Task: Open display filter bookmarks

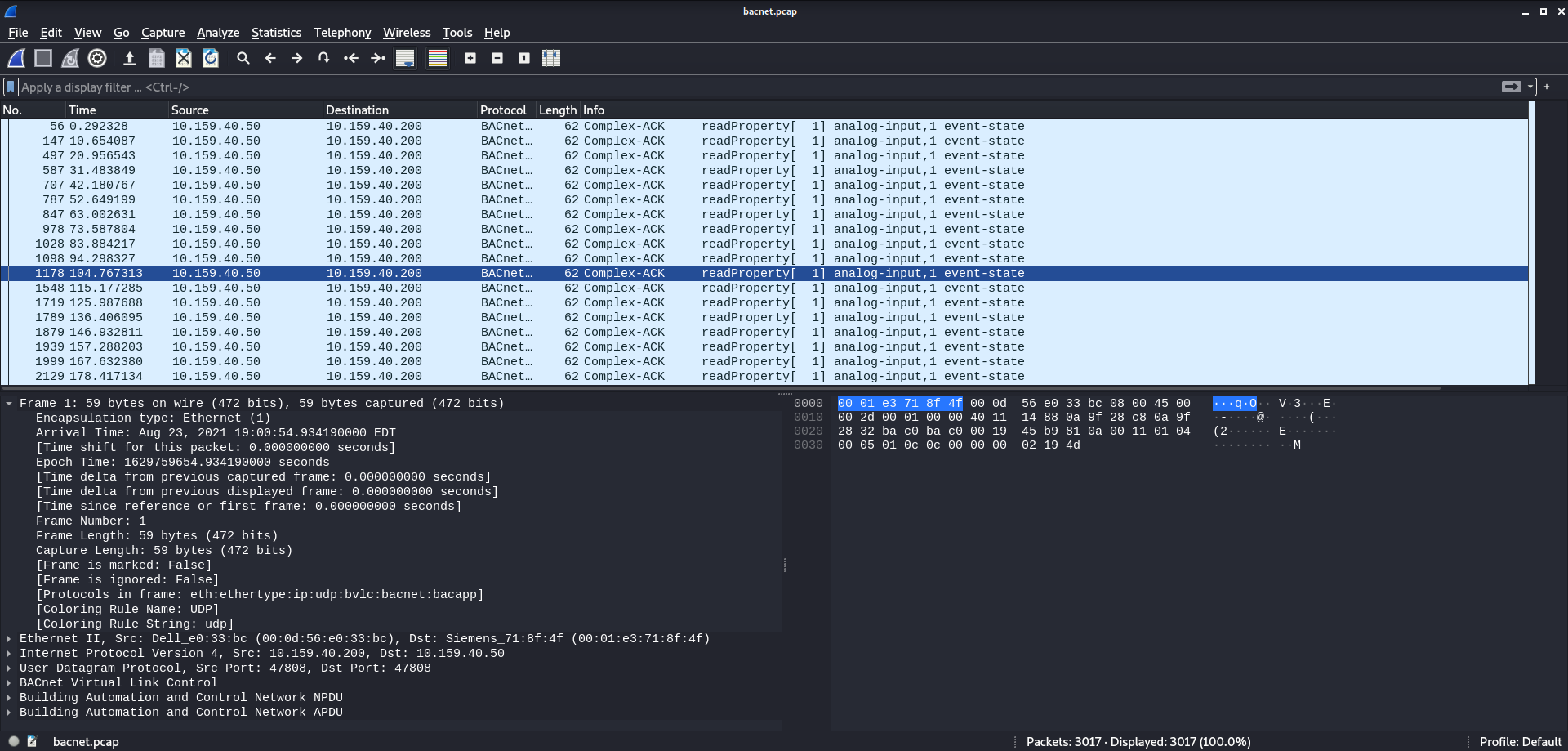Action: (x=11, y=87)
